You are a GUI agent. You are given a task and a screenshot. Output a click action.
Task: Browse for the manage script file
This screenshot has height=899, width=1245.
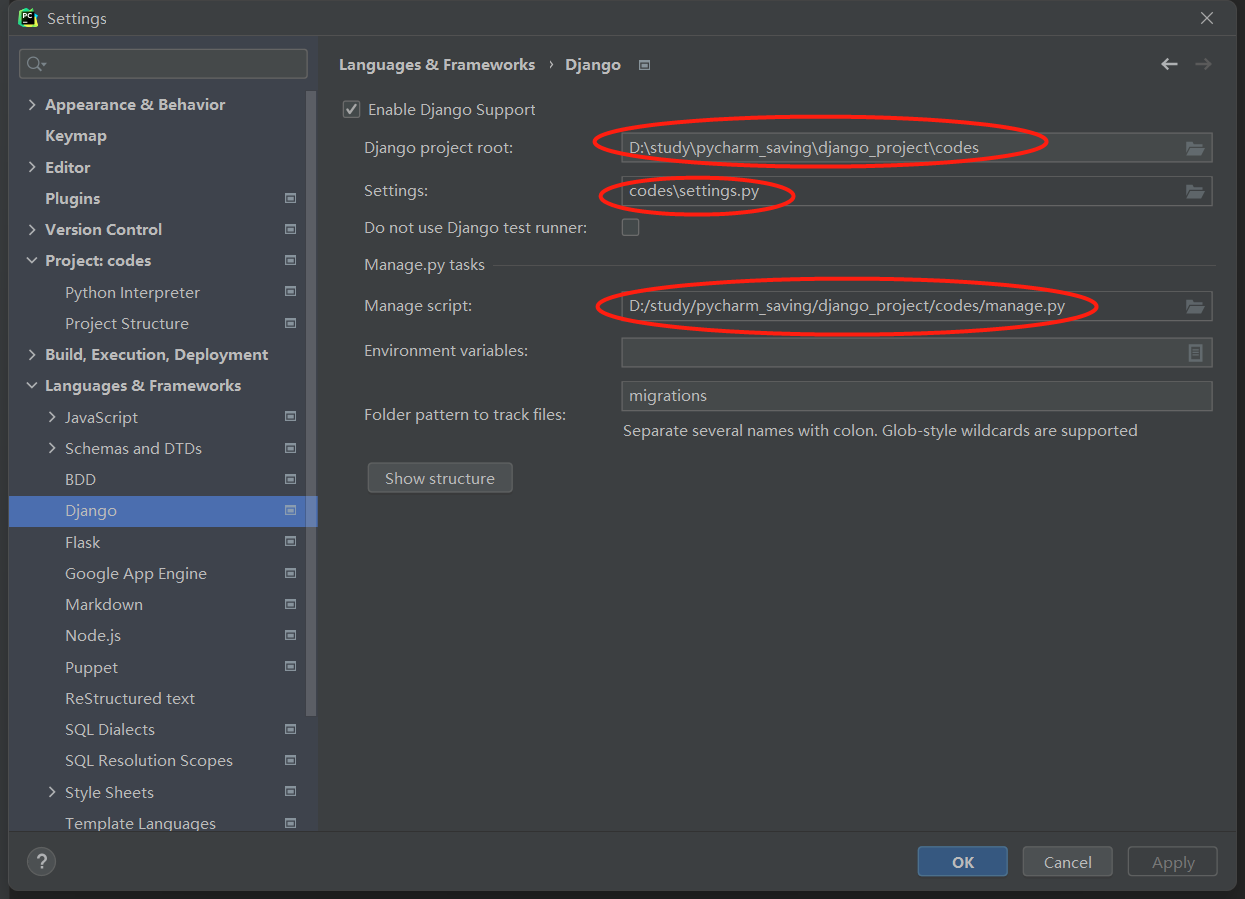click(x=1195, y=306)
